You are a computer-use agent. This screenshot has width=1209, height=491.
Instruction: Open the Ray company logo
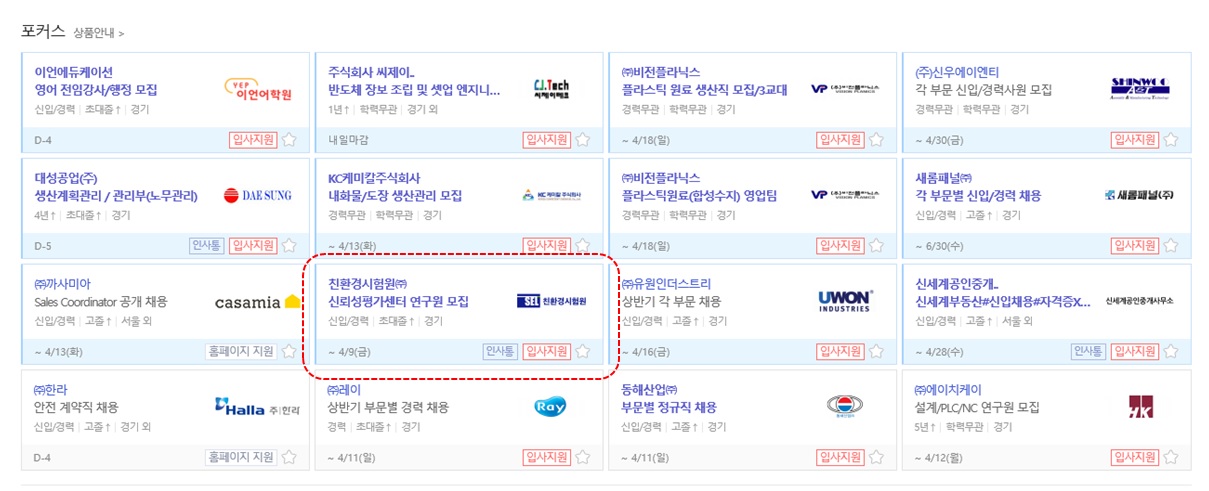point(551,407)
